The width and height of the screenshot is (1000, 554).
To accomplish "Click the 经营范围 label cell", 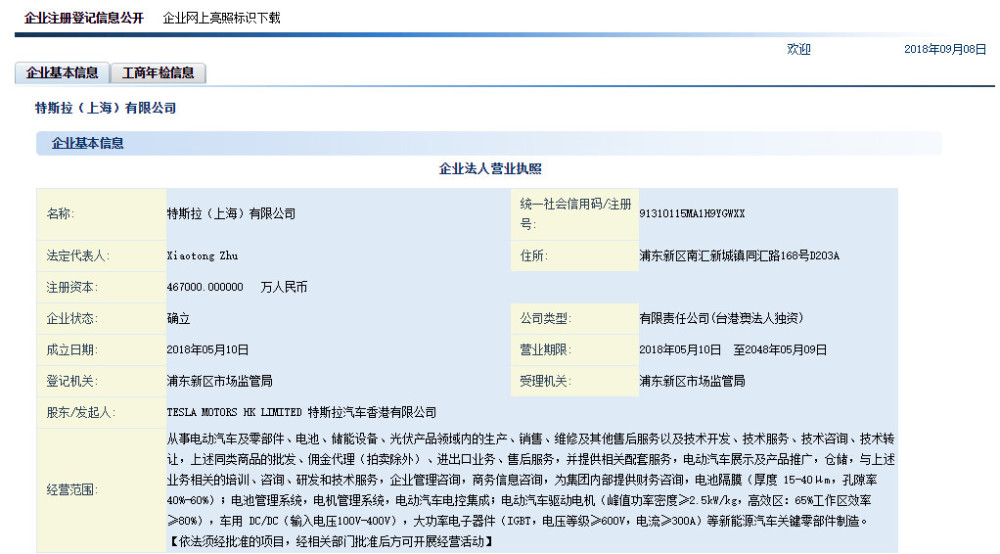I will tap(101, 490).
